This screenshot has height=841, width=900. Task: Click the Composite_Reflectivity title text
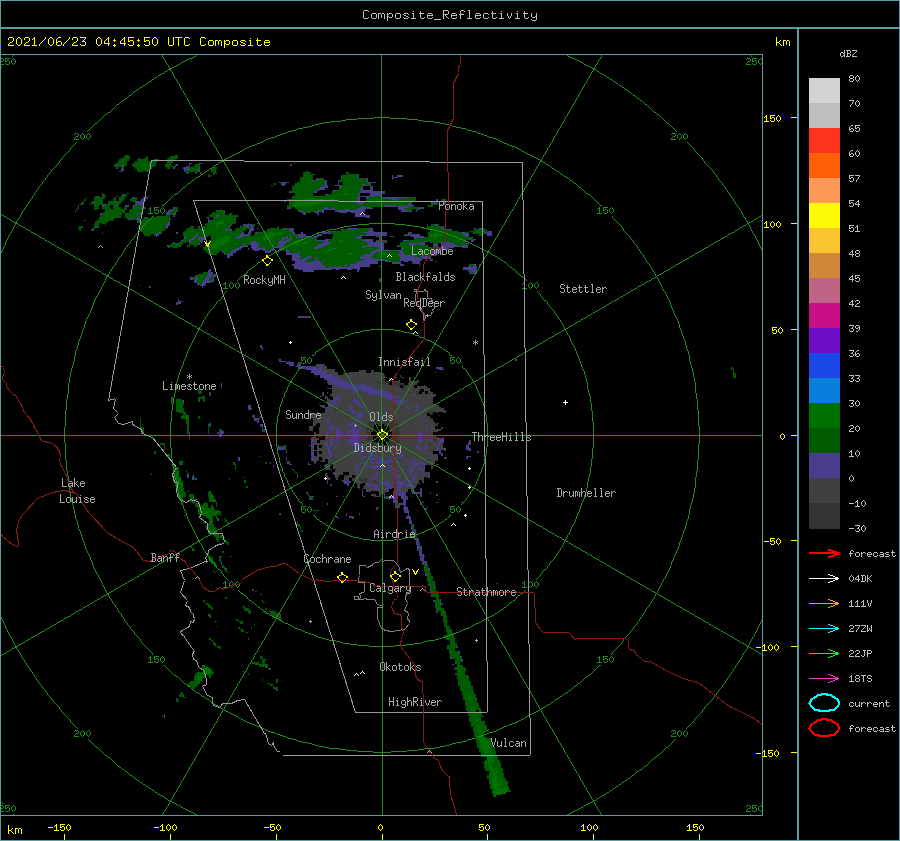450,15
